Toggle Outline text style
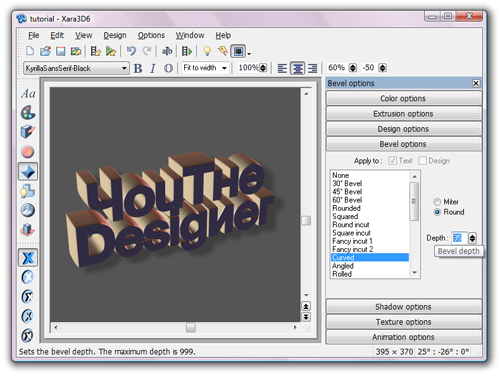This screenshot has height=376, width=500. click(168, 68)
